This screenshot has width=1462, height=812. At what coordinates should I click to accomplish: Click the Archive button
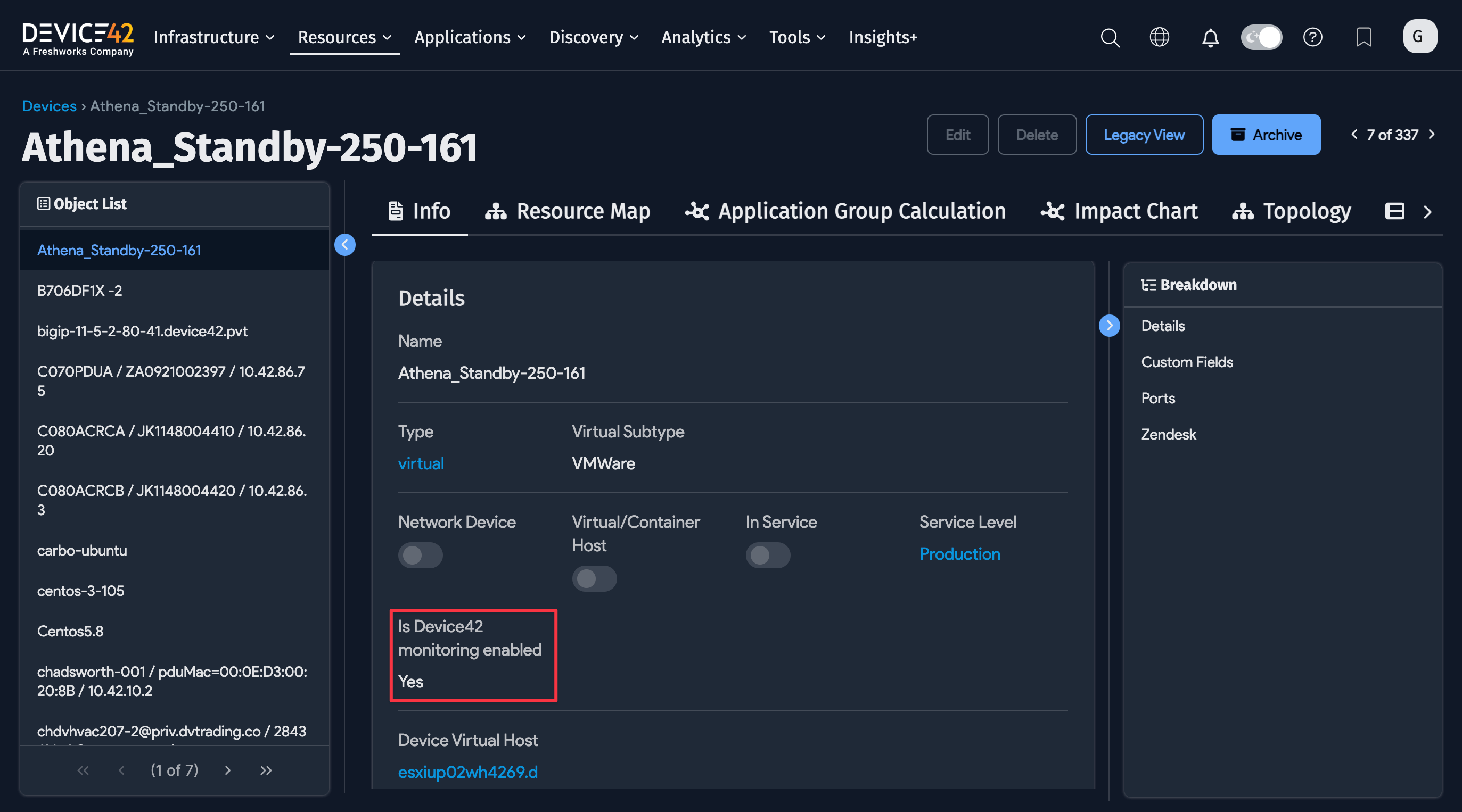(1266, 135)
